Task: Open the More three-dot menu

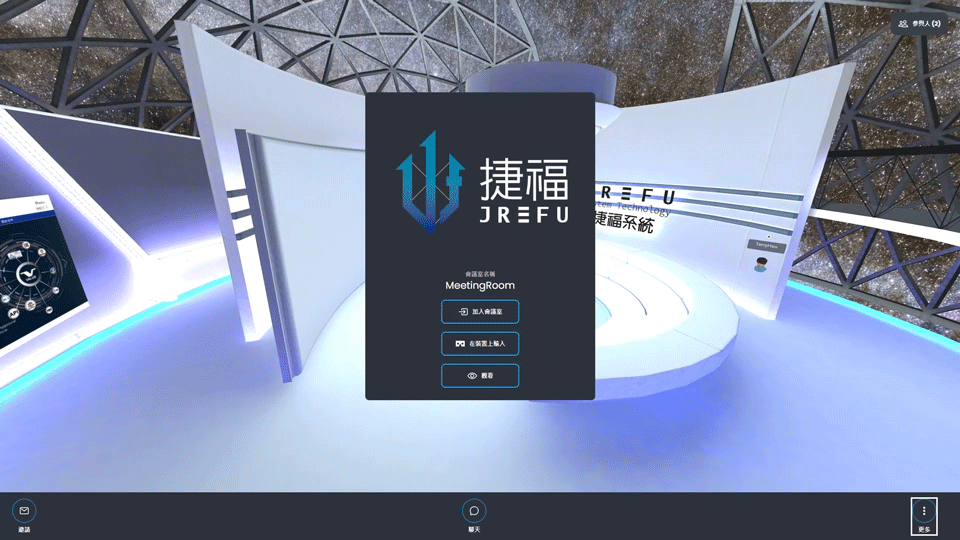Action: [924, 511]
